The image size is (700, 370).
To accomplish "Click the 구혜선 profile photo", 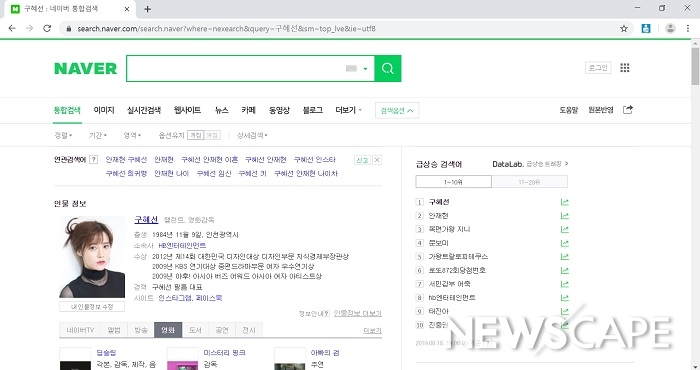I will click(92, 257).
